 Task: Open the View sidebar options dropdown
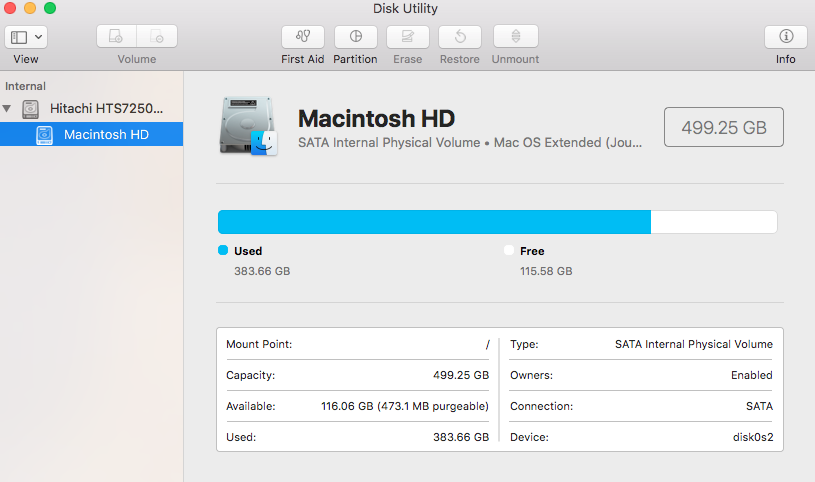38,37
